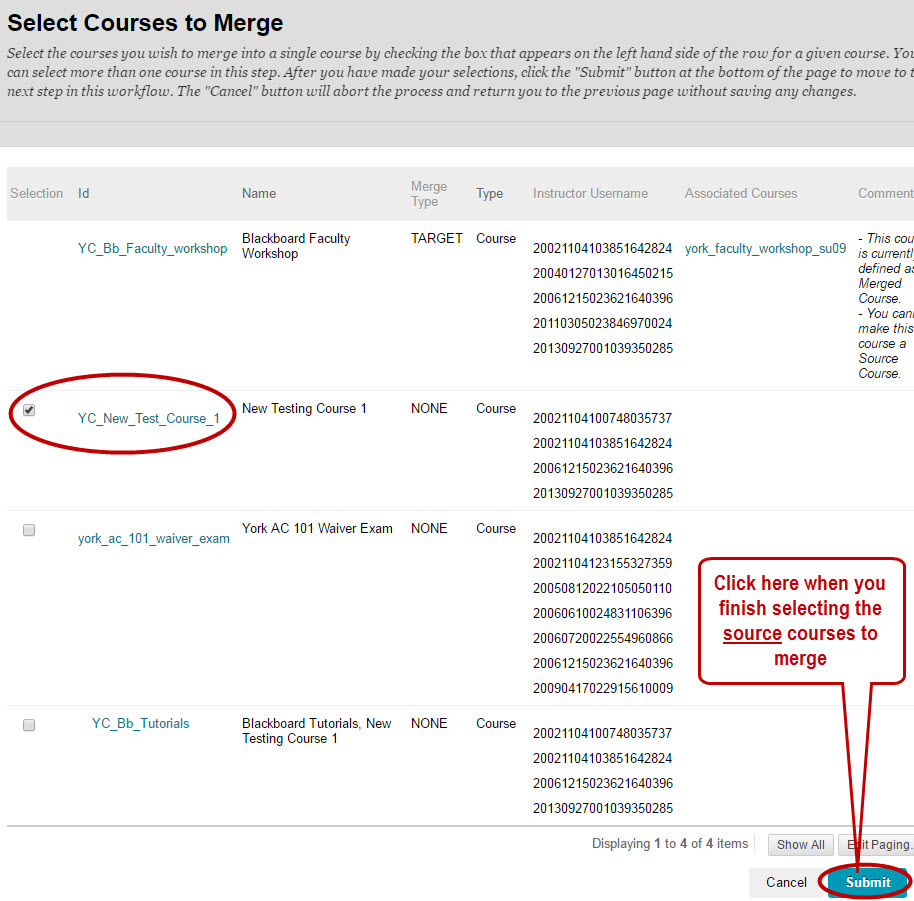
Task: Open the YC_Bb_Faculty_workshop course link
Action: tap(152, 248)
